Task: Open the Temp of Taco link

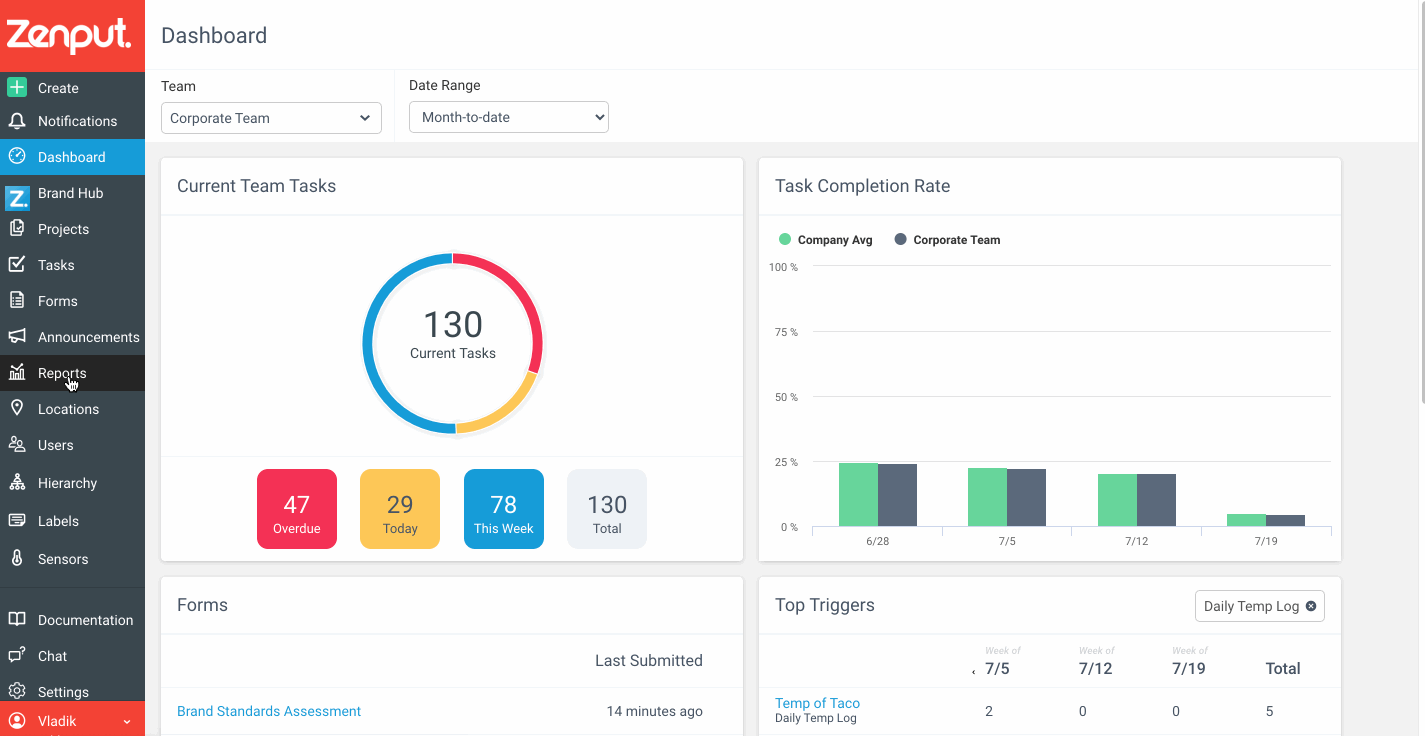Action: (x=817, y=703)
